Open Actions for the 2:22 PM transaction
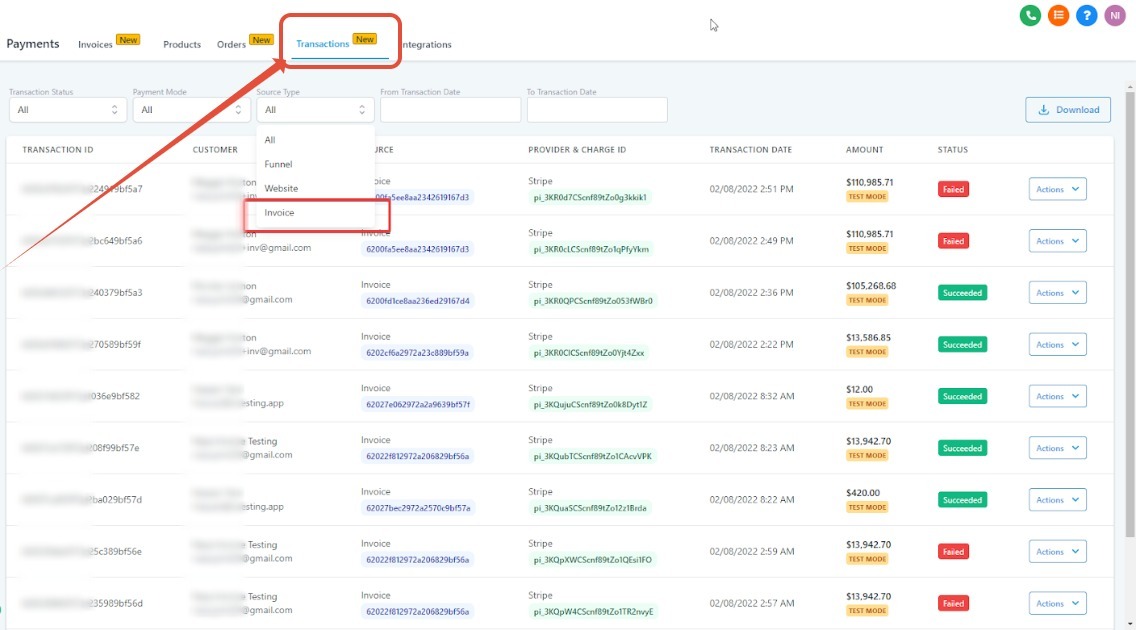 point(1057,345)
